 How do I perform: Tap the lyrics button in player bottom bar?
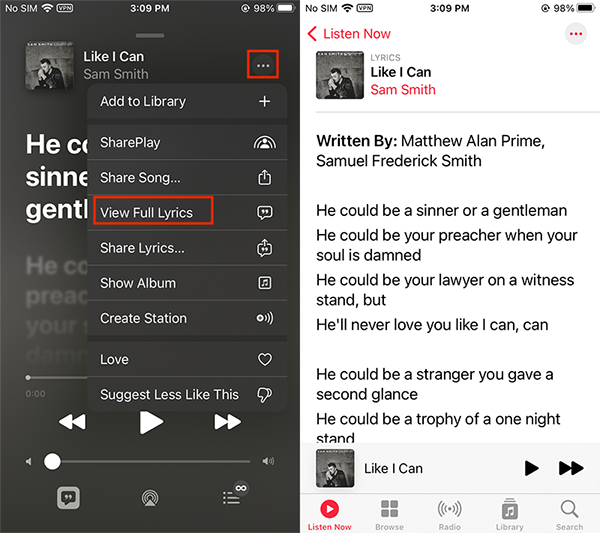(68, 497)
